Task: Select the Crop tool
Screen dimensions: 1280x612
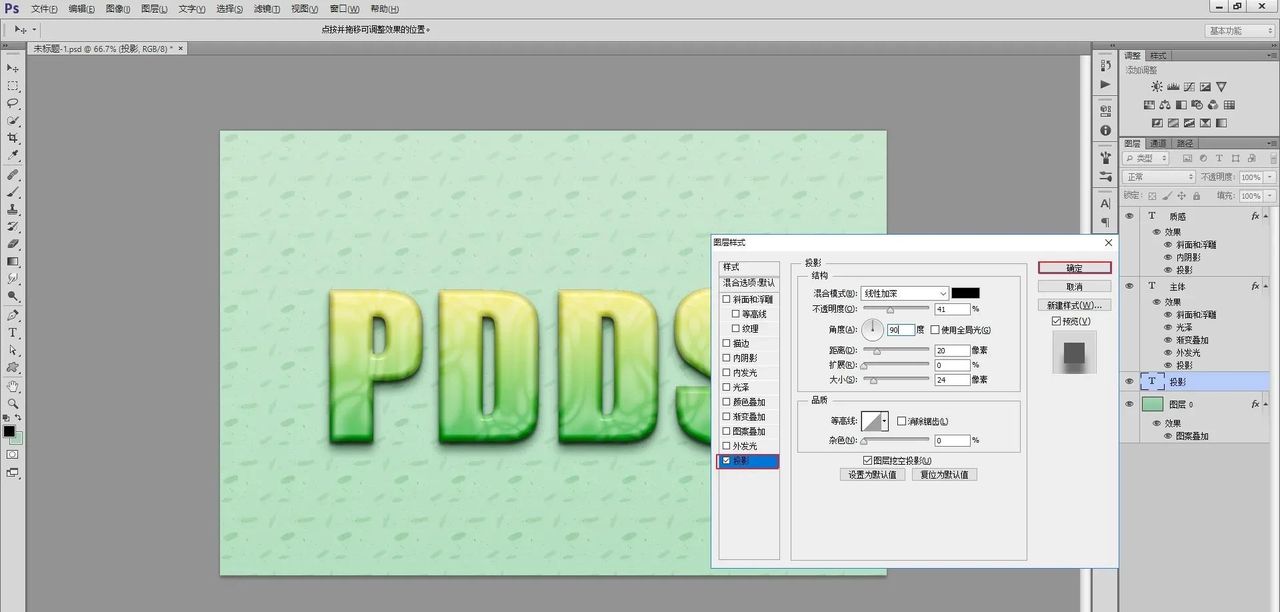Action: pyautogui.click(x=13, y=138)
